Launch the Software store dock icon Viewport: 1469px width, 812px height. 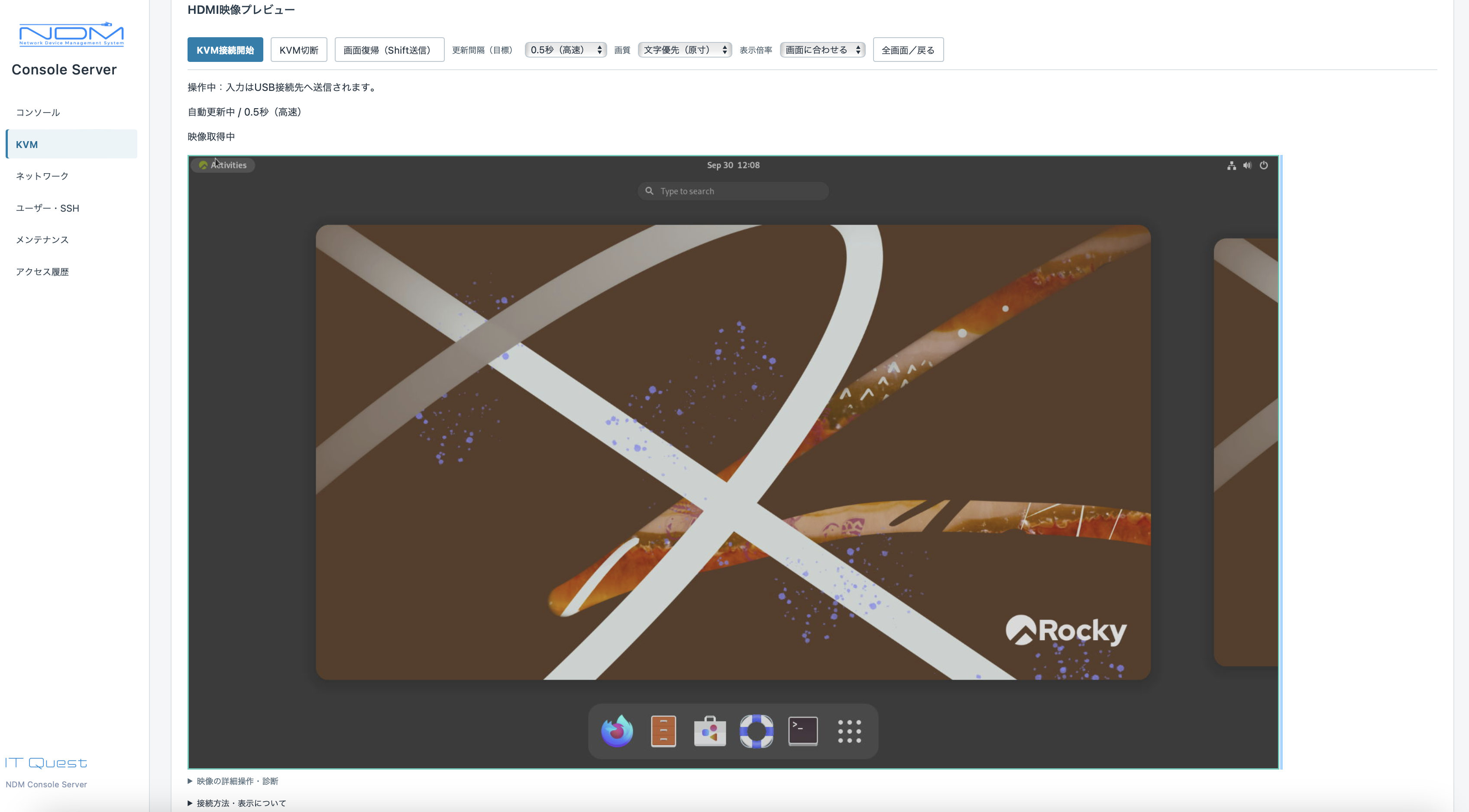[x=710, y=731]
